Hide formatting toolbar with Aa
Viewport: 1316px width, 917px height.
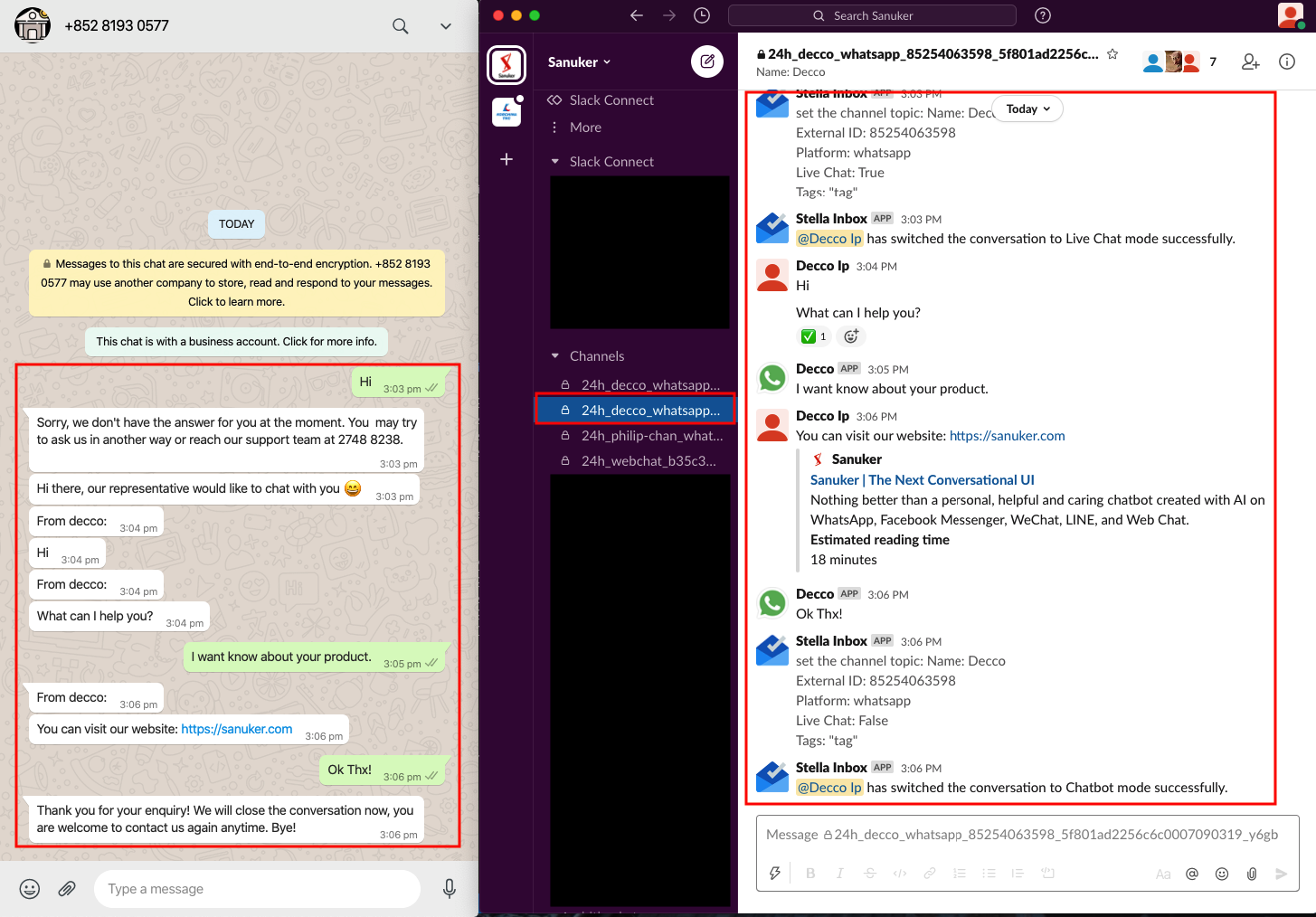1163,874
